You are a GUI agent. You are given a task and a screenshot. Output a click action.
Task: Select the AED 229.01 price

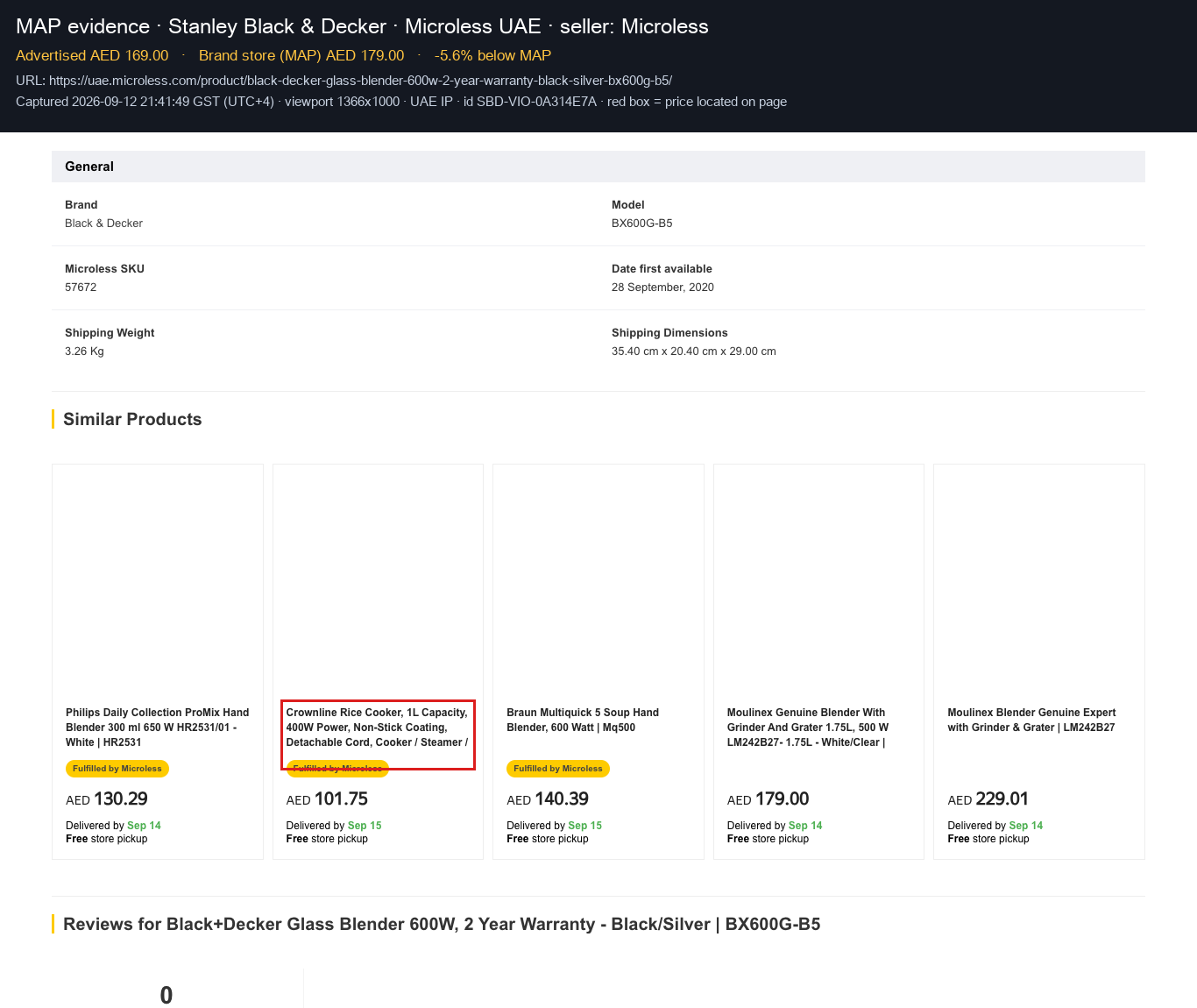(x=988, y=799)
